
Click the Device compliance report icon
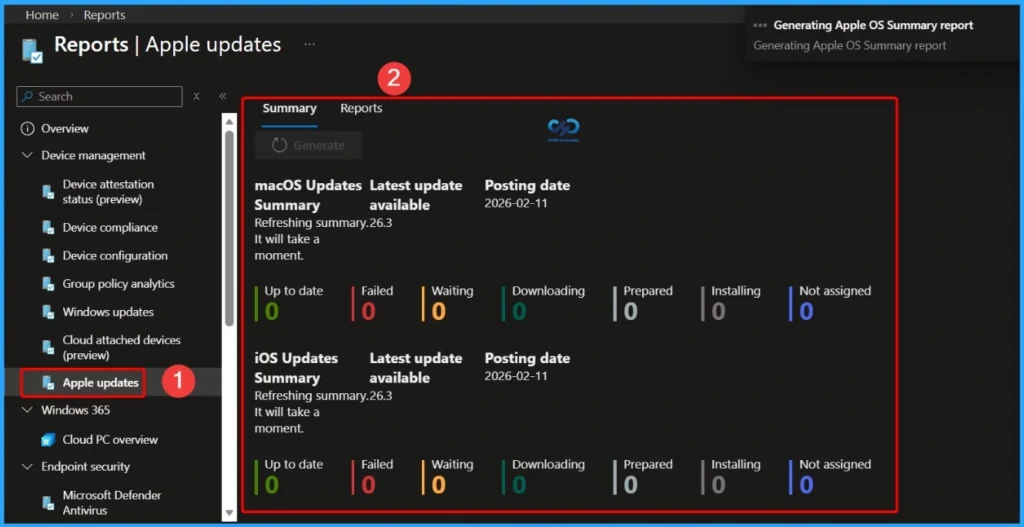pyautogui.click(x=48, y=228)
